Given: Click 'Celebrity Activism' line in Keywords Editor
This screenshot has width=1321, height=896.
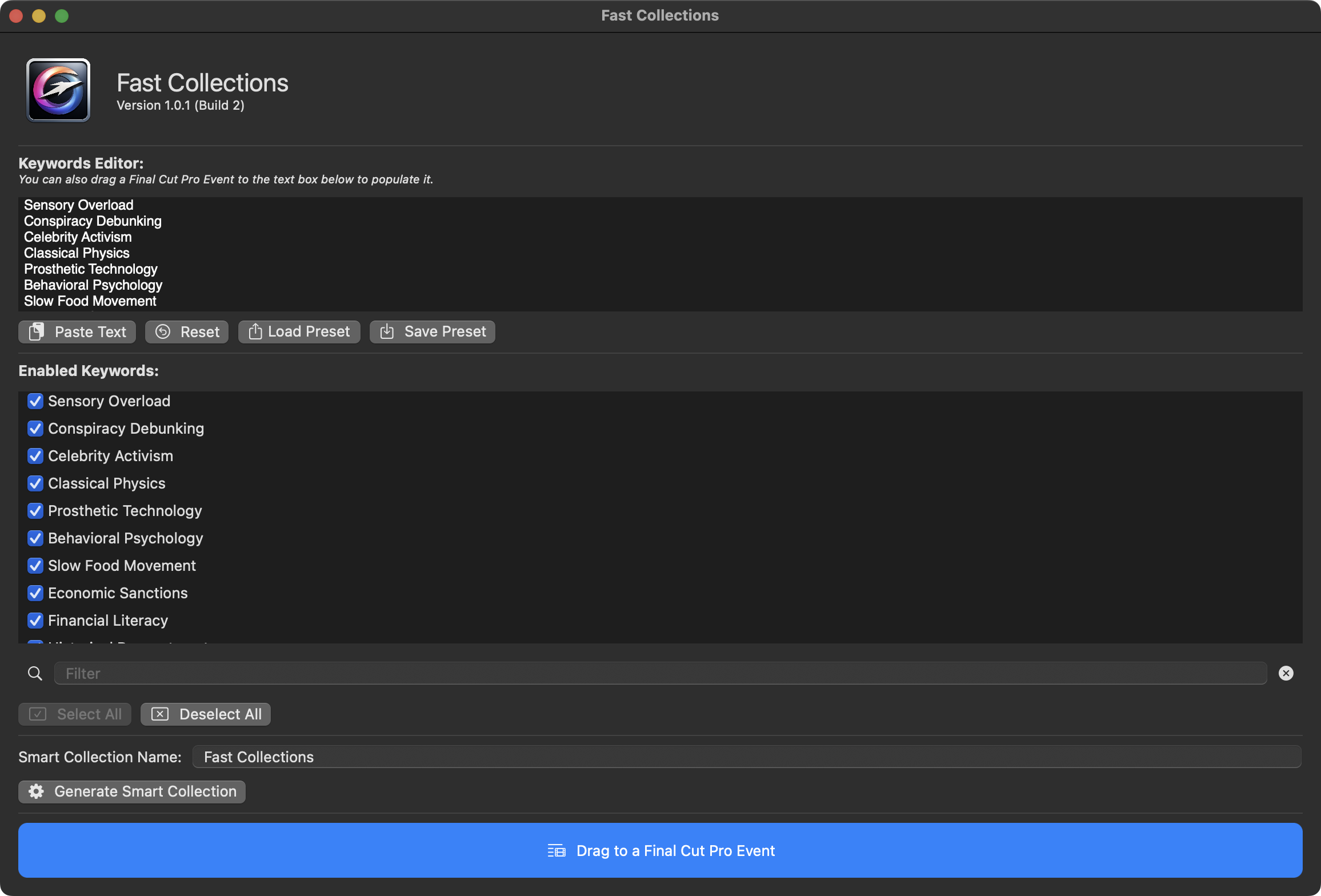Looking at the screenshot, I should [x=78, y=237].
